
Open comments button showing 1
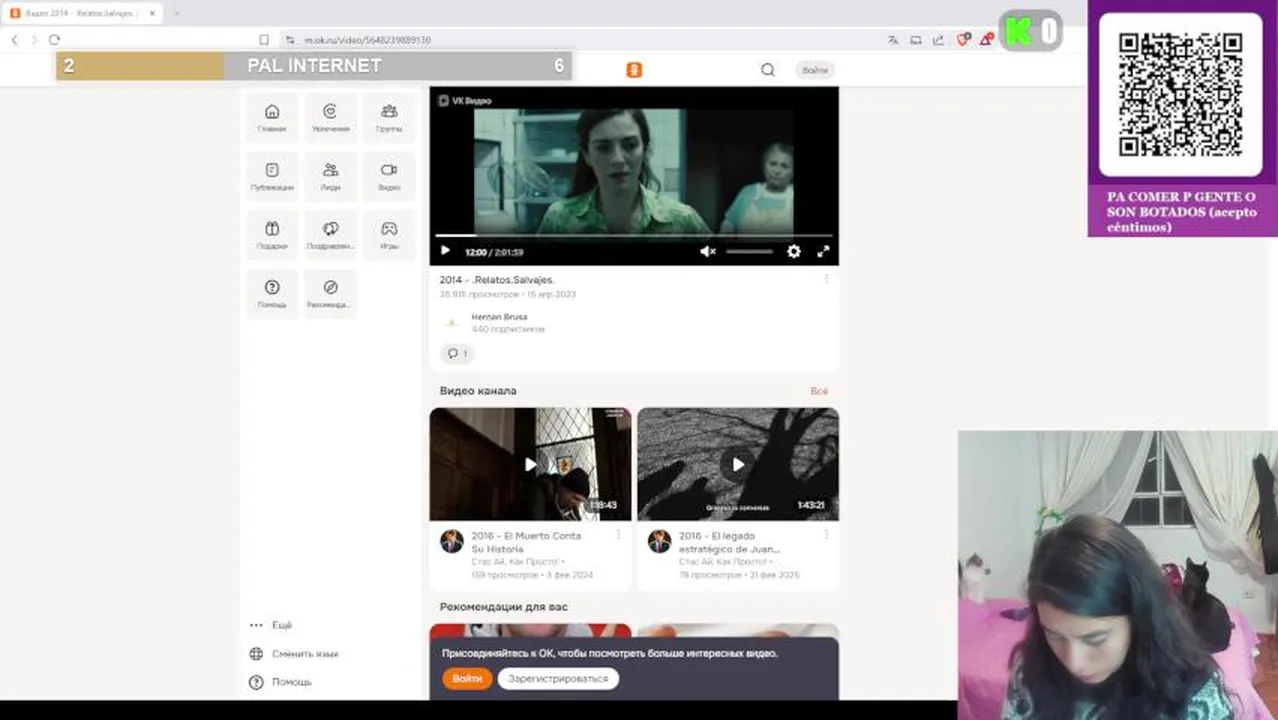pos(456,353)
